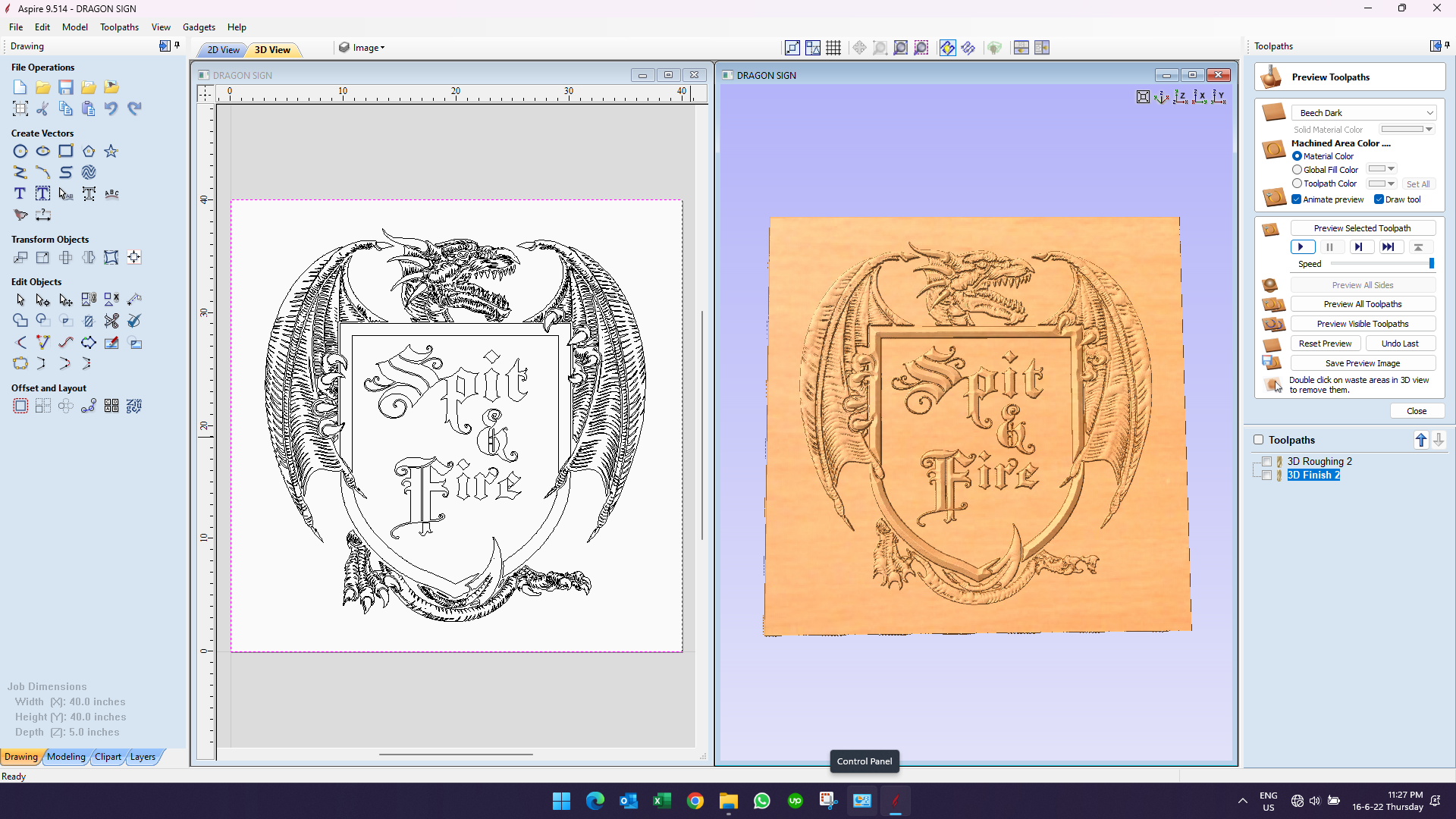
Task: Expand the Image dropdown in the view bar
Action: click(x=367, y=48)
